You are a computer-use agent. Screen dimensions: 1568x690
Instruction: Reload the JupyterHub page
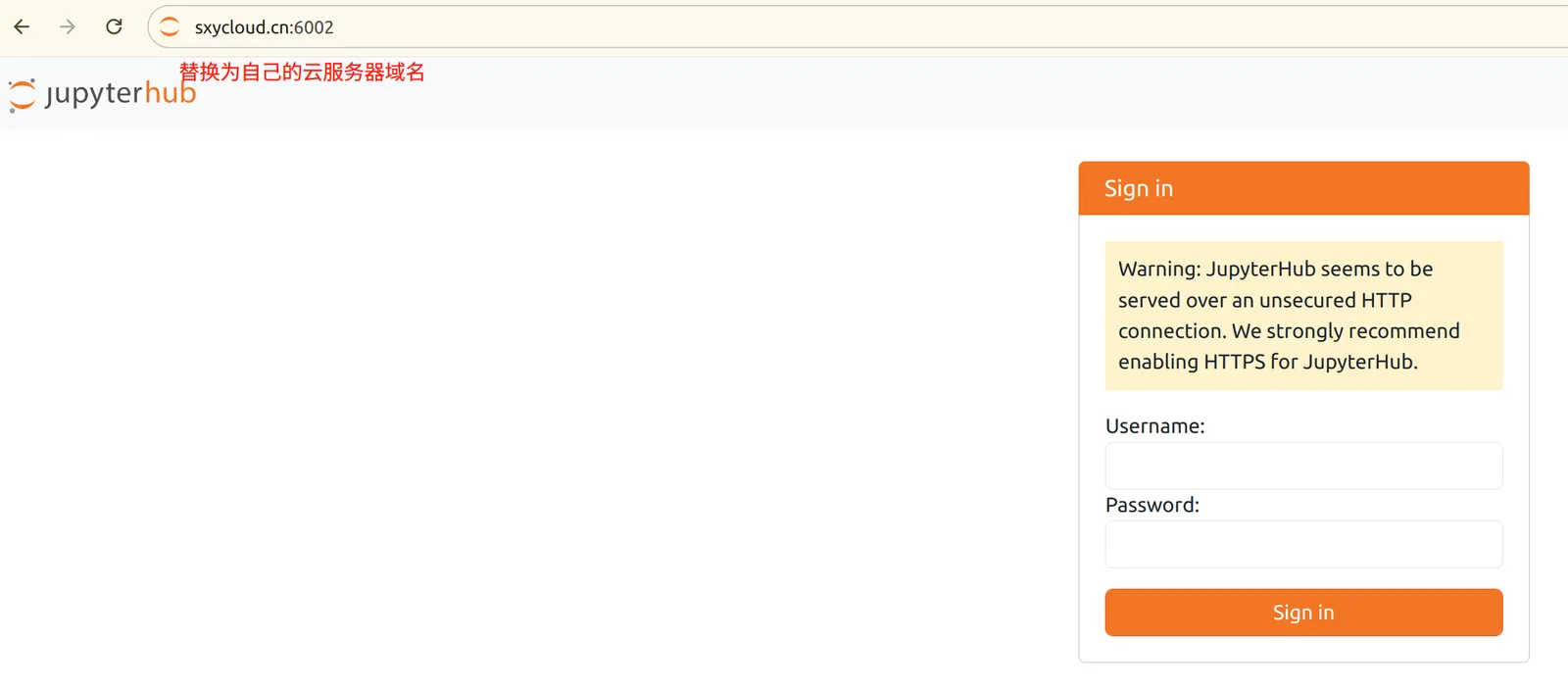click(114, 27)
